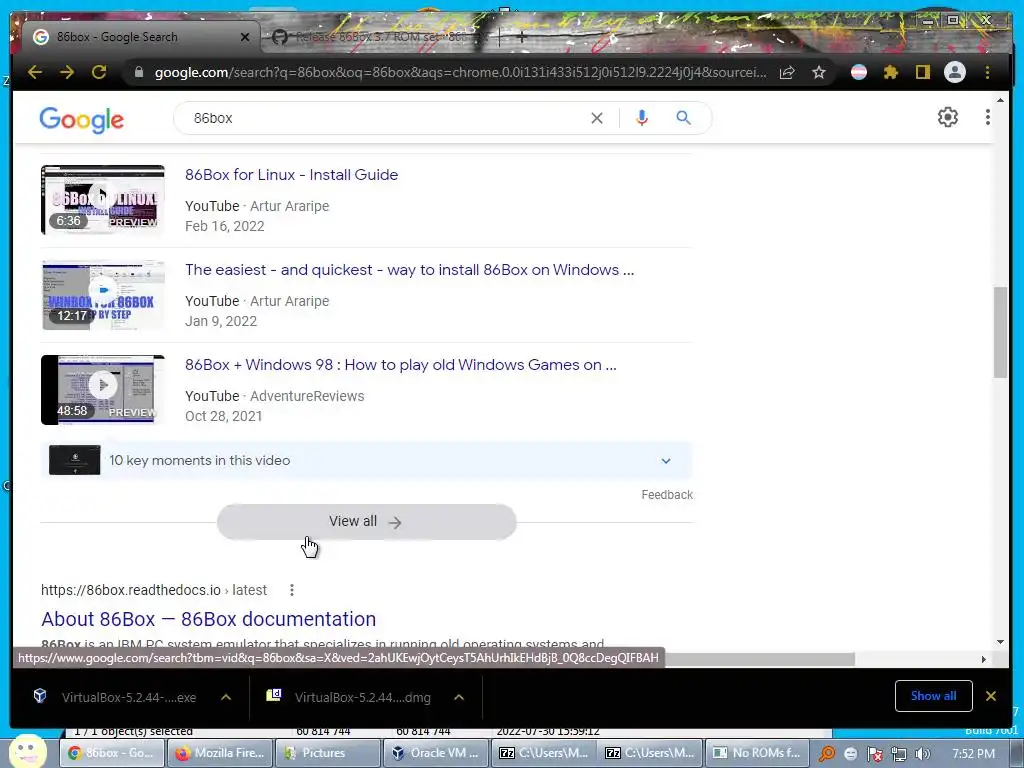Click Show all downloads button
Screen dimensions: 1024x768
pos(933,696)
